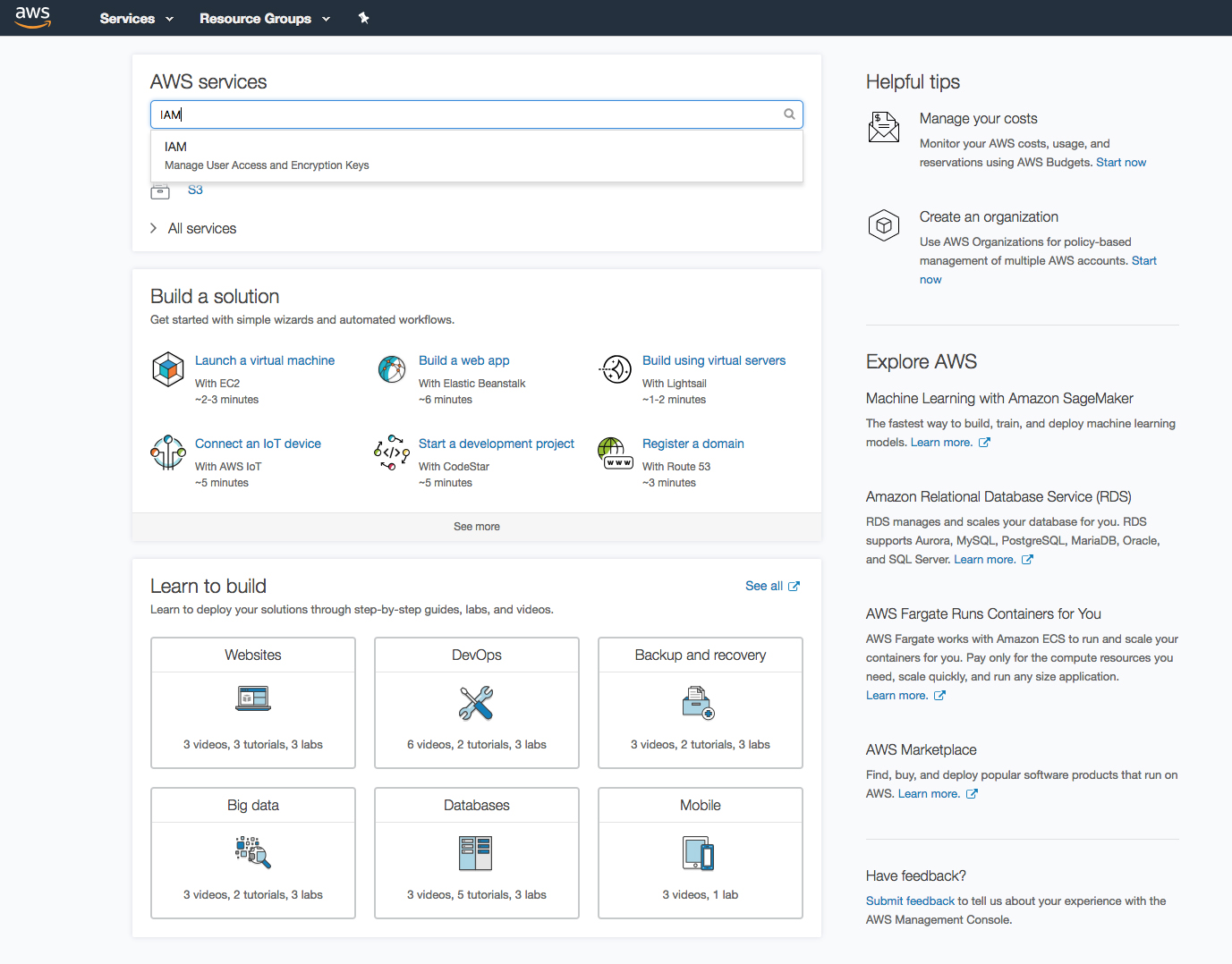
Task: Click the Submit feedback link
Action: coord(910,901)
